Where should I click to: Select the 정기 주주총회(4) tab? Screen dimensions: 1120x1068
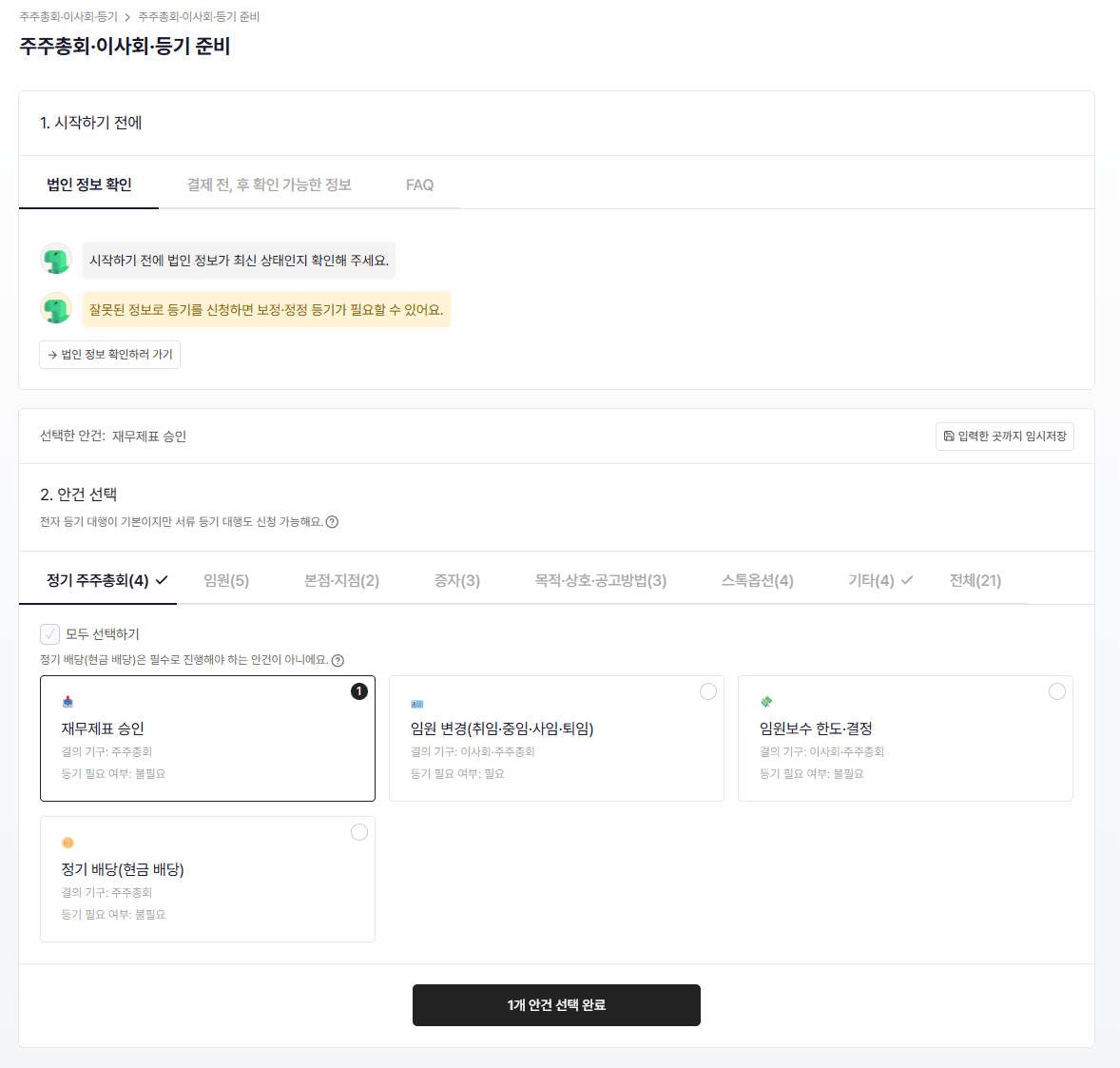(98, 581)
